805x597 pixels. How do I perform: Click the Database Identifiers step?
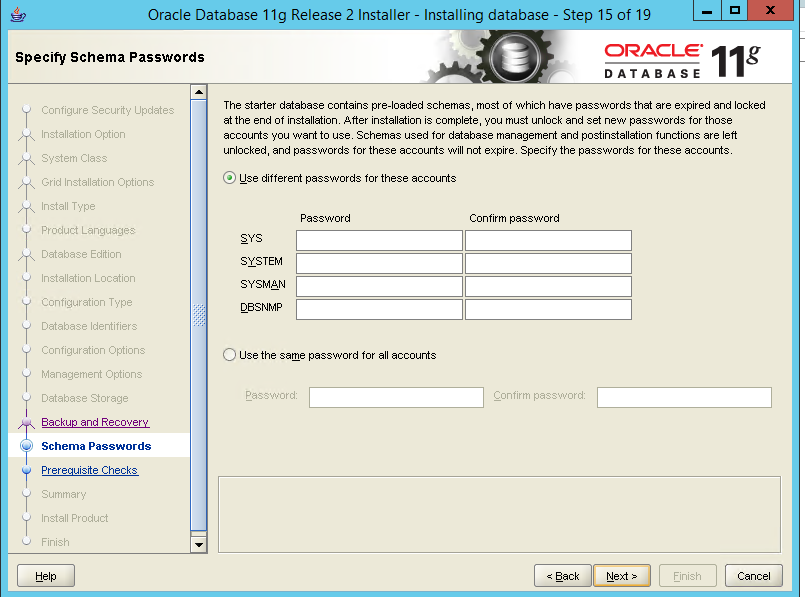(89, 326)
